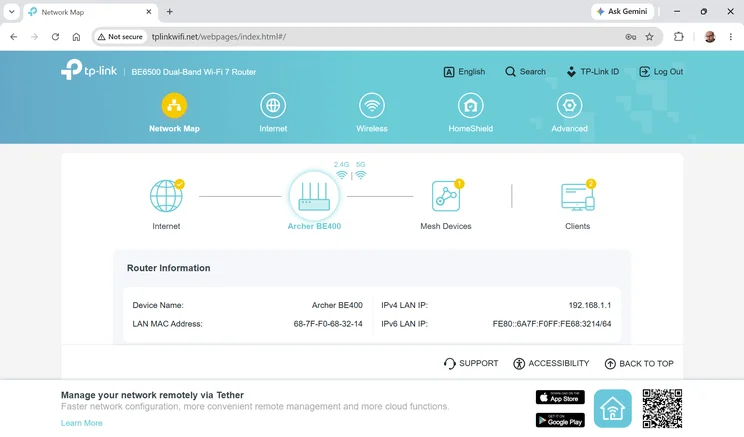Open the Mesh Devices icon
The width and height of the screenshot is (744, 437).
click(x=446, y=195)
